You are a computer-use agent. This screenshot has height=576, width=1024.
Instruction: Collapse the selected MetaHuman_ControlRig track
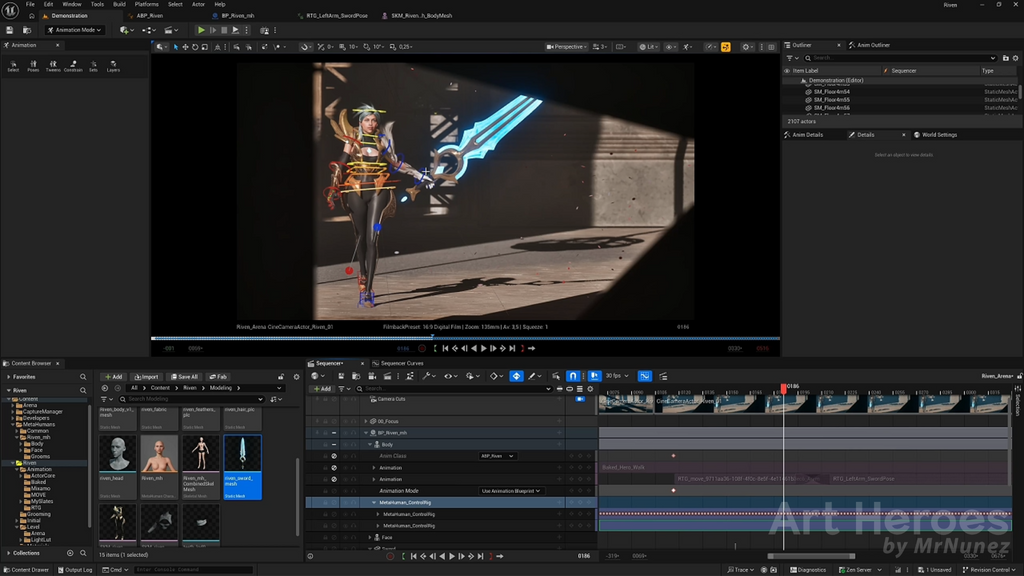coord(374,503)
